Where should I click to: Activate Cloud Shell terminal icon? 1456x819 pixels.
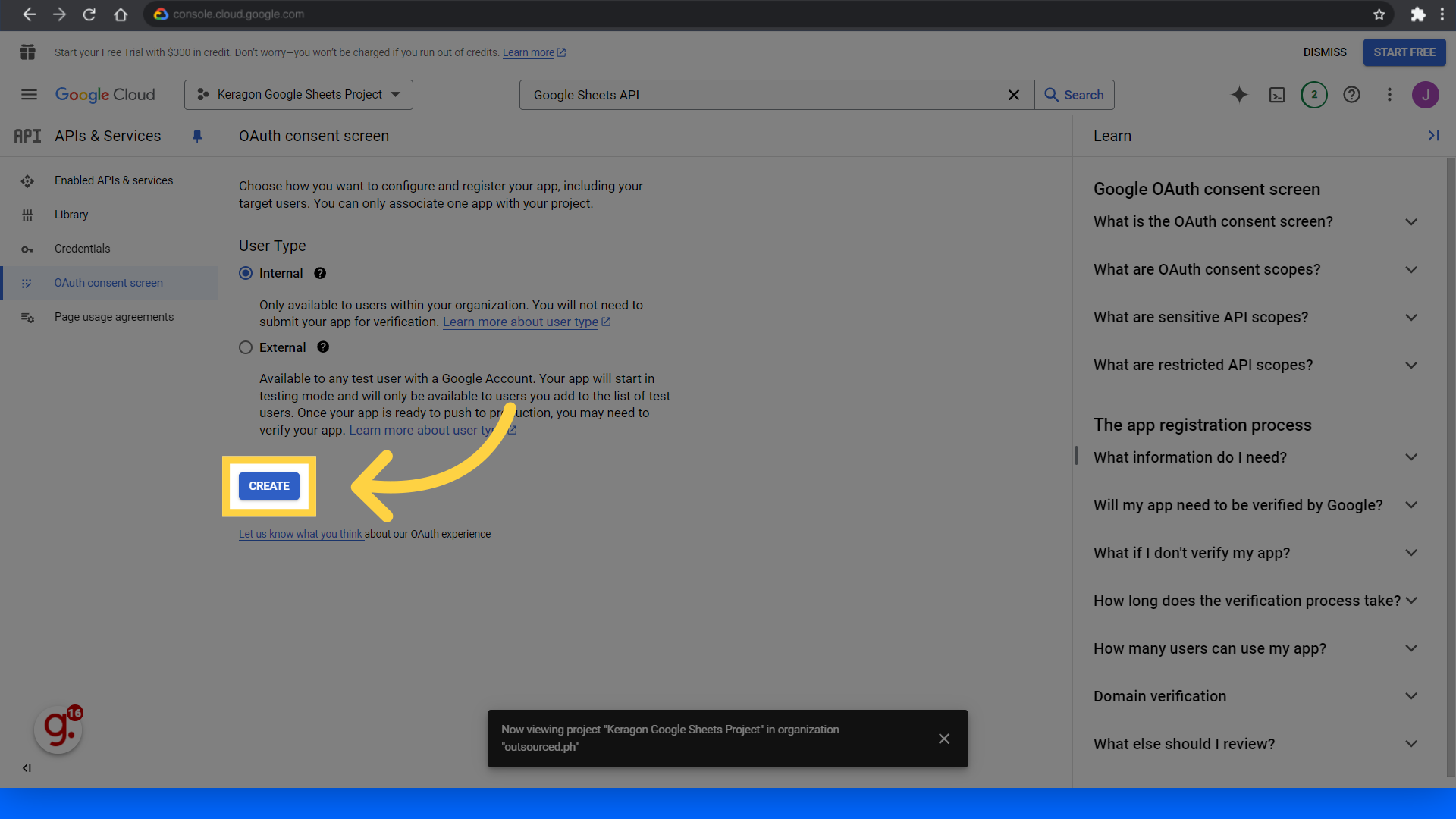1277,95
